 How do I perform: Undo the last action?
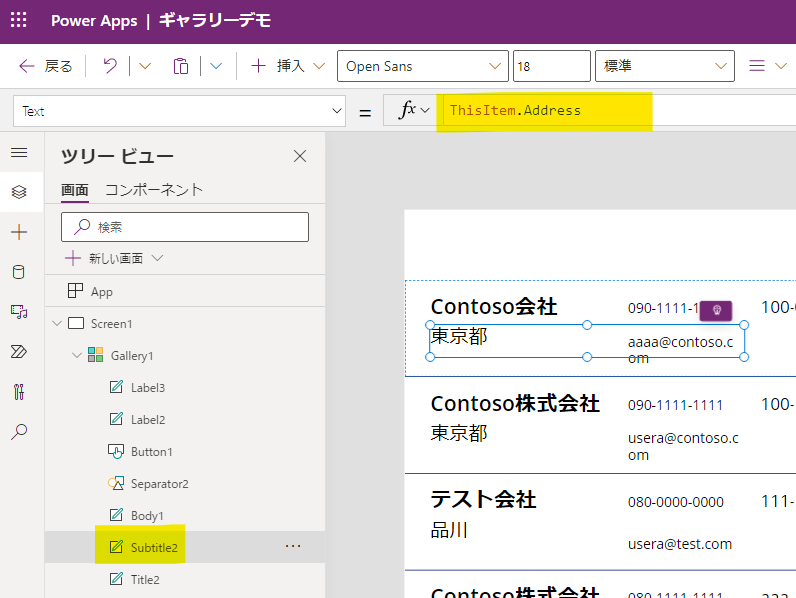[x=110, y=66]
